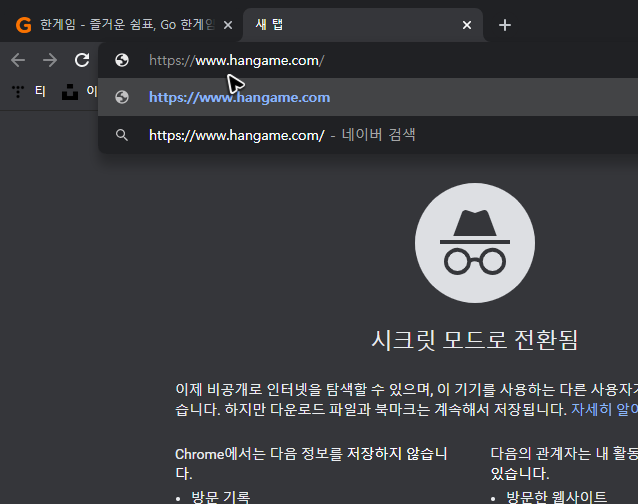Click the incognito hat and glasses icon
638x504 pixels.
pos(475,243)
